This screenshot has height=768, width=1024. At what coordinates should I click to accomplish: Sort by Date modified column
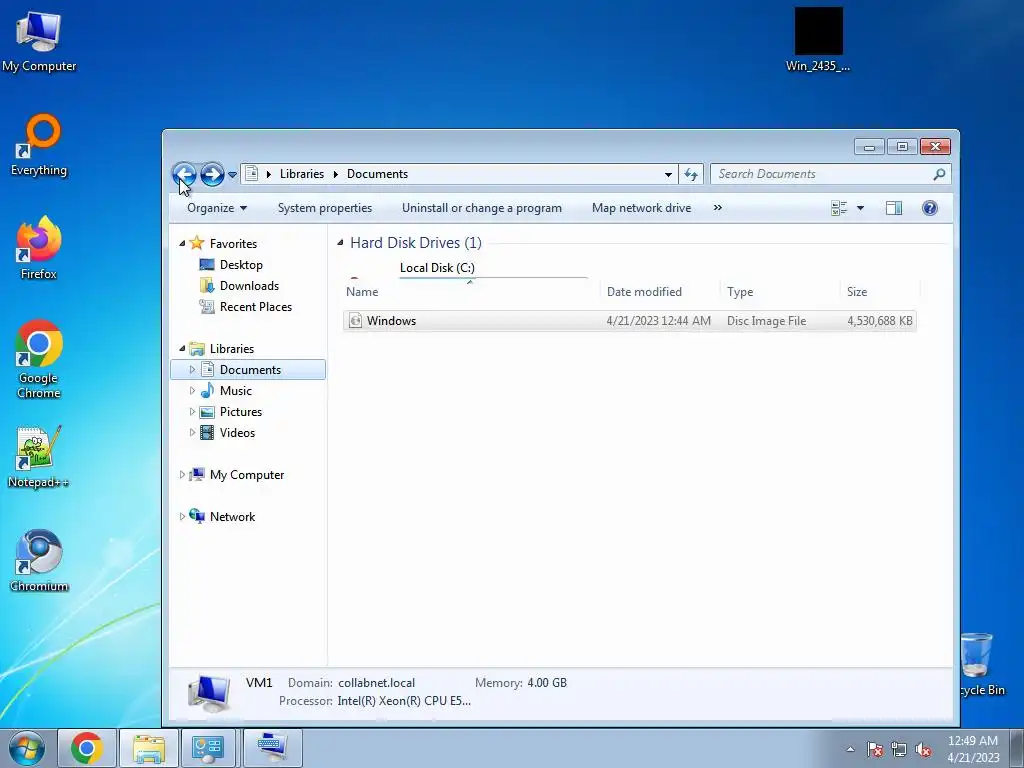coord(660,292)
